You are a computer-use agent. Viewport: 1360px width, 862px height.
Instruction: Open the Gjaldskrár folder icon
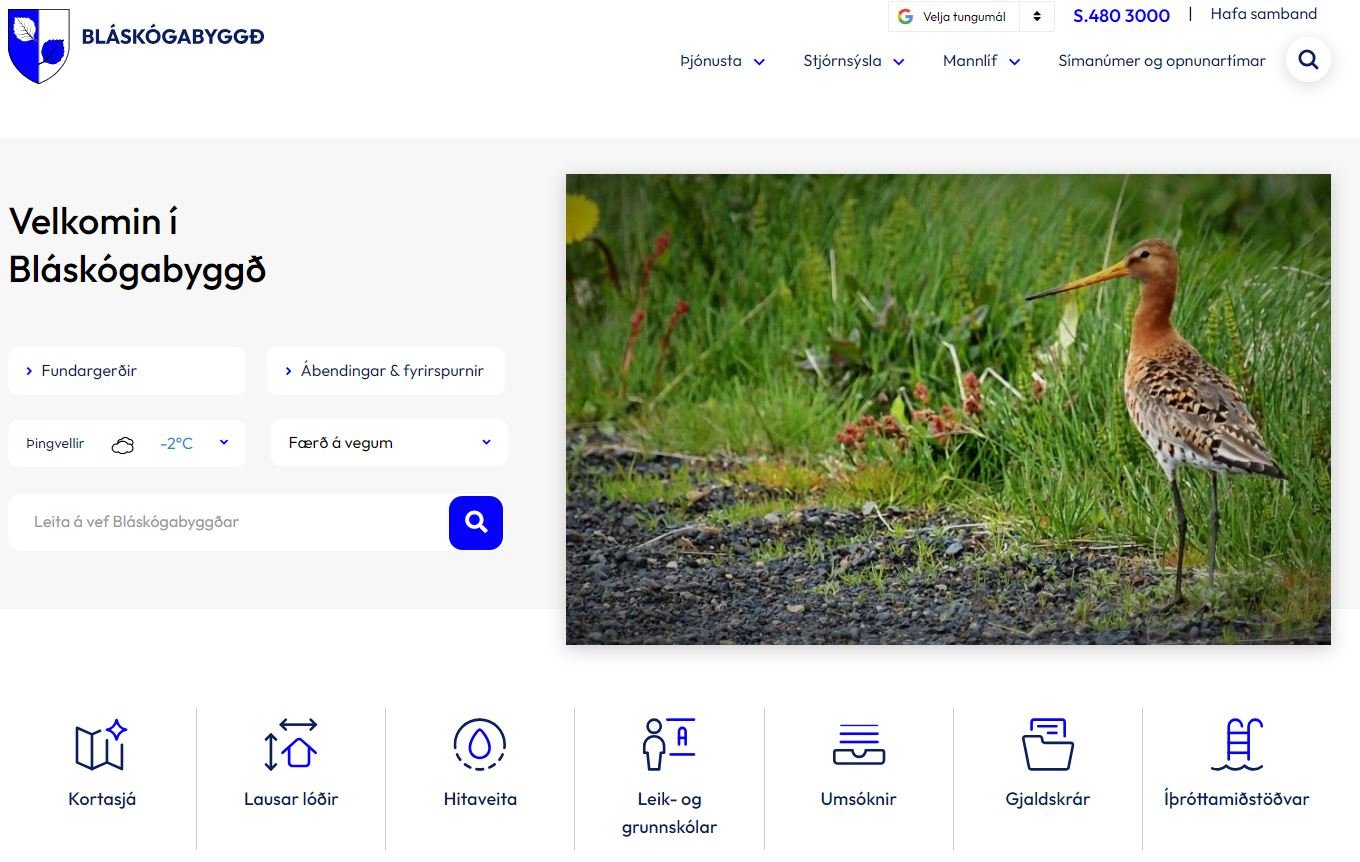click(x=1047, y=745)
